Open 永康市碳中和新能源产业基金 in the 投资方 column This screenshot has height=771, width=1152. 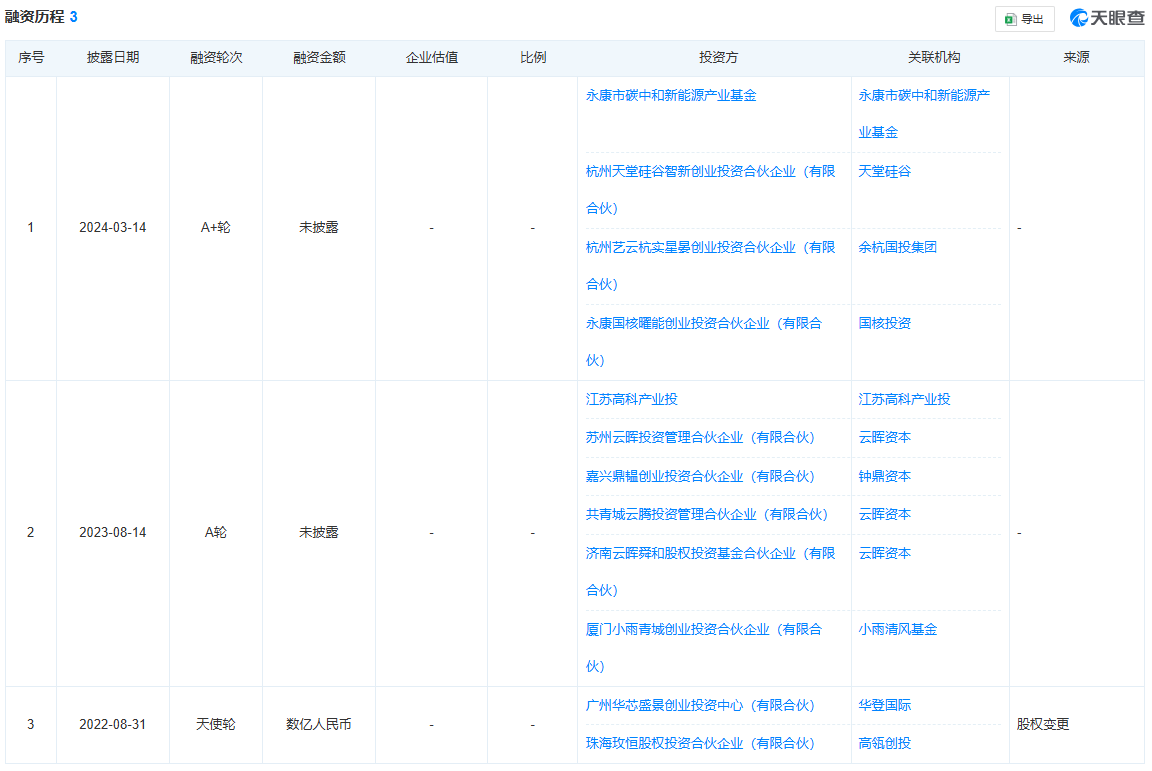click(671, 96)
